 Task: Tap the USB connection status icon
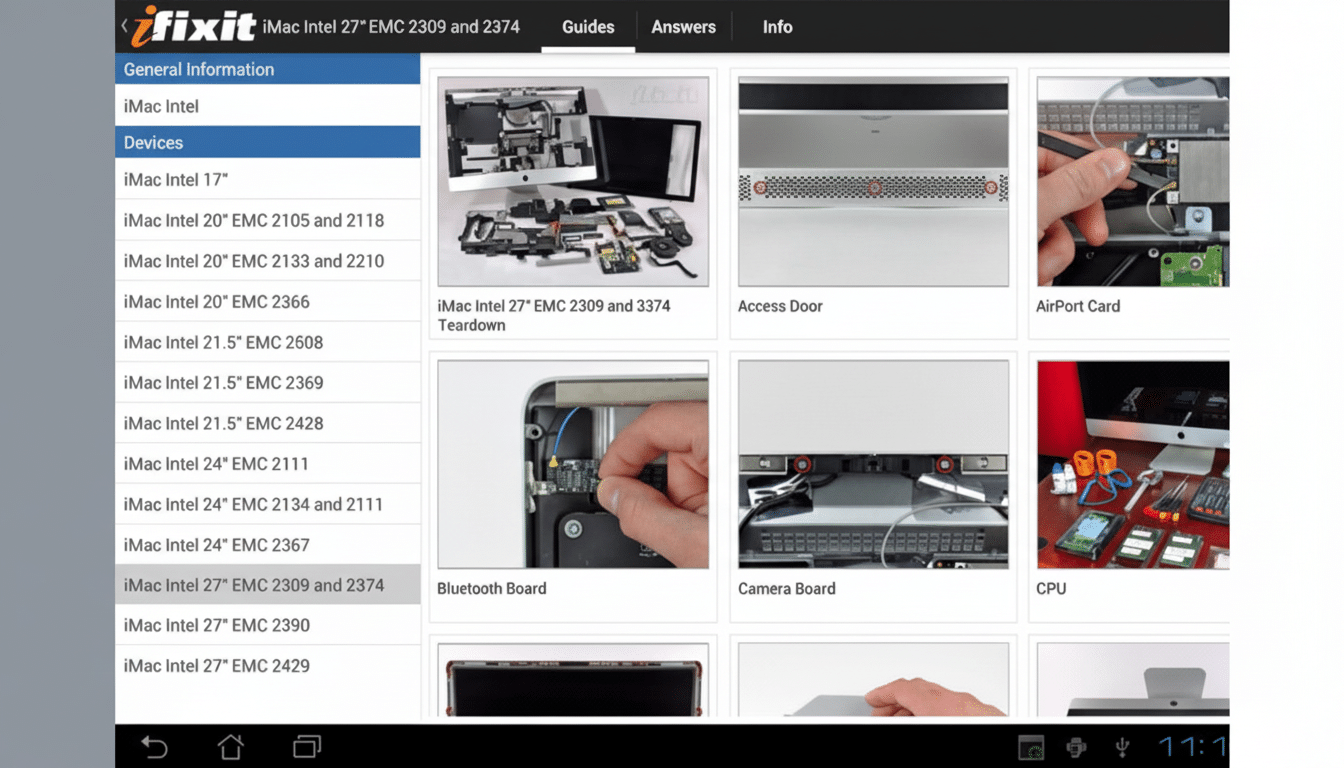coord(1122,745)
